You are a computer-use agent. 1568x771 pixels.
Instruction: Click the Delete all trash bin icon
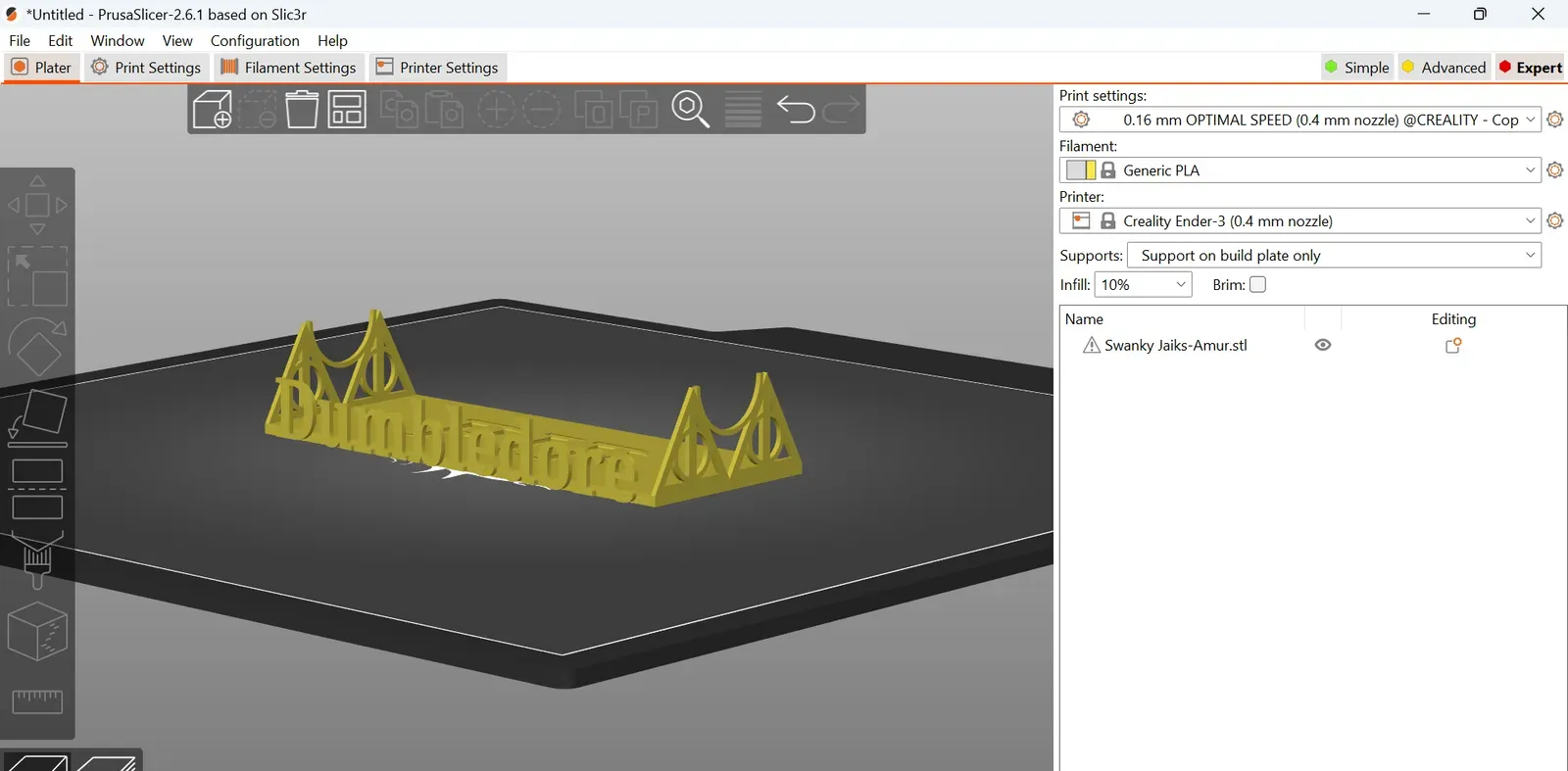(302, 109)
